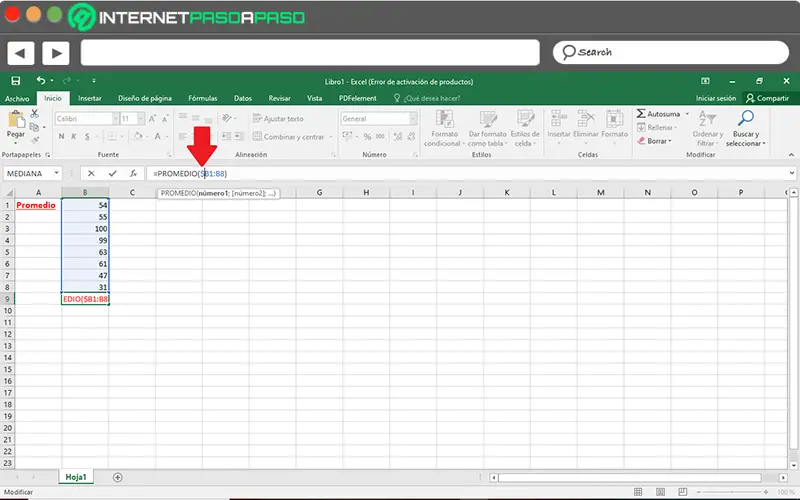Open Dar formato como tabla

point(487,129)
